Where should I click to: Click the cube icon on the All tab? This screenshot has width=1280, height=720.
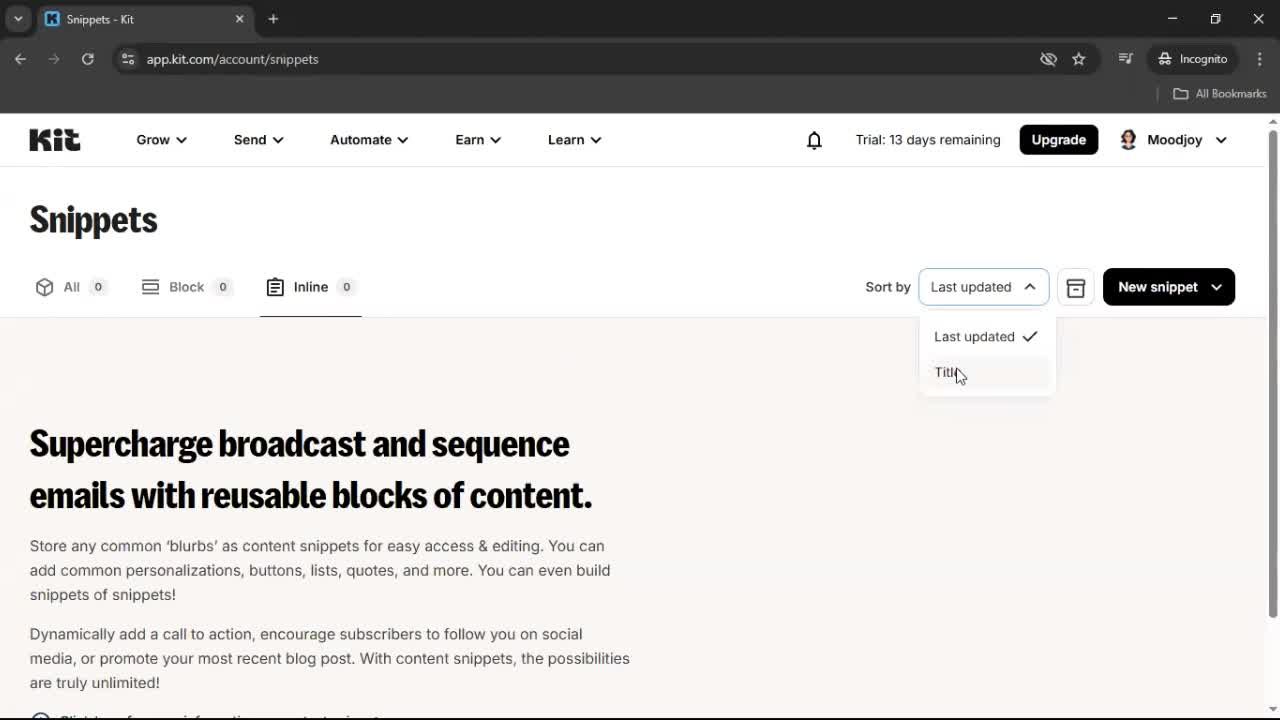[x=44, y=287]
